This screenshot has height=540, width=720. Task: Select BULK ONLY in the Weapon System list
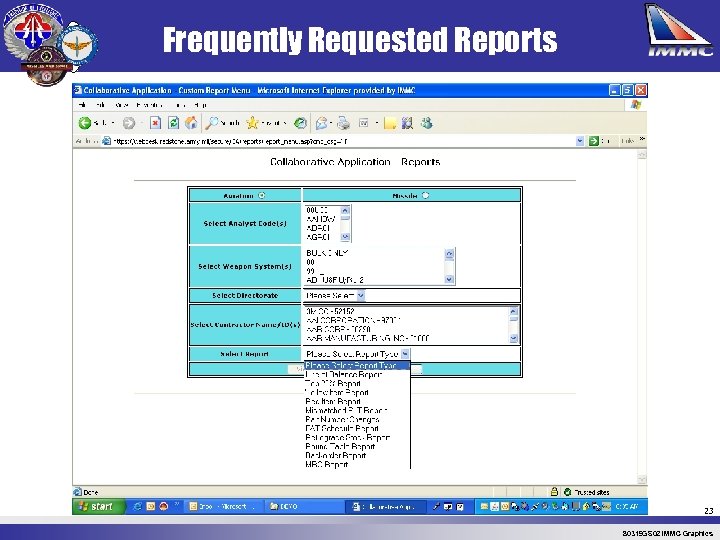click(327, 253)
